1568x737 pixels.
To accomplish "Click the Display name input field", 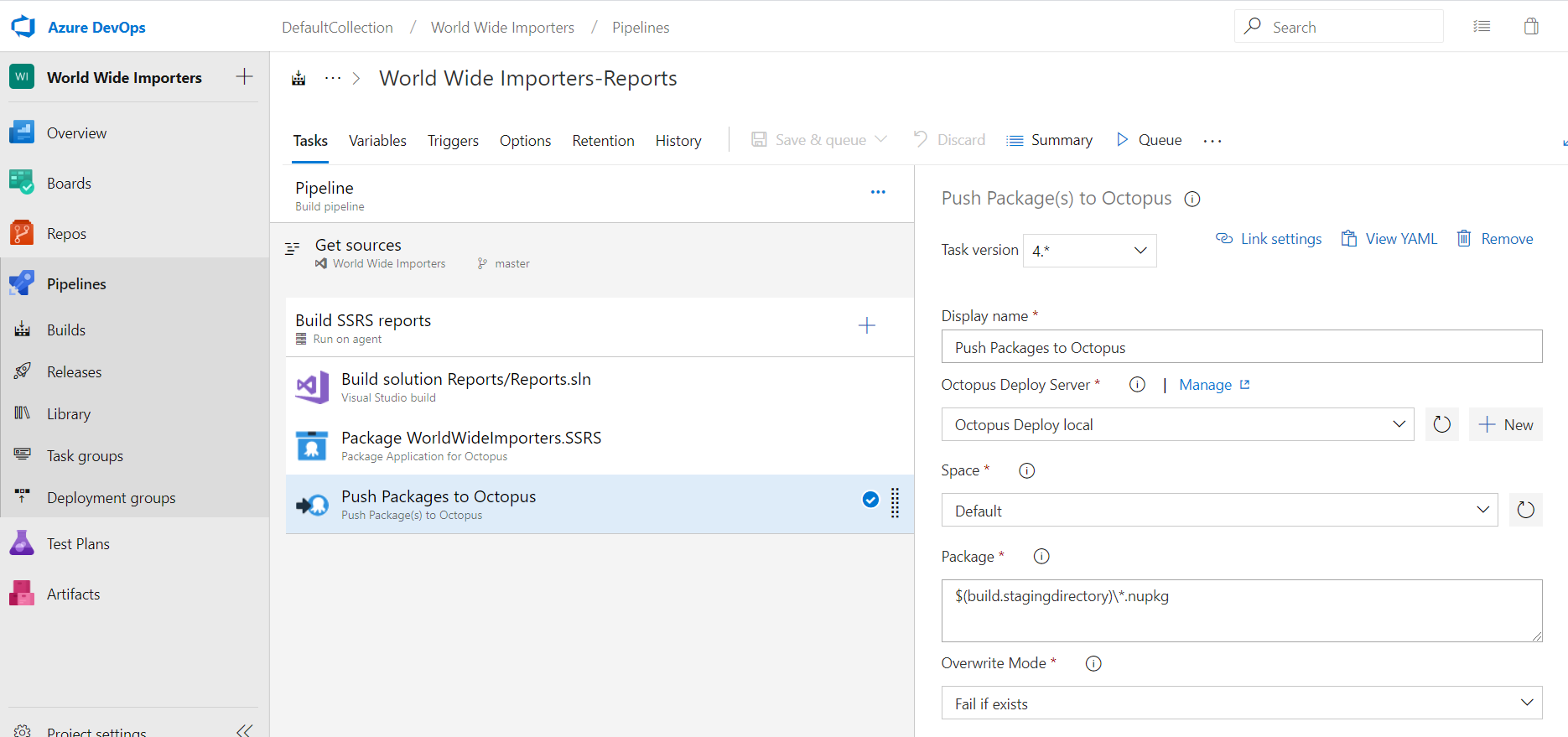I will [1241, 347].
